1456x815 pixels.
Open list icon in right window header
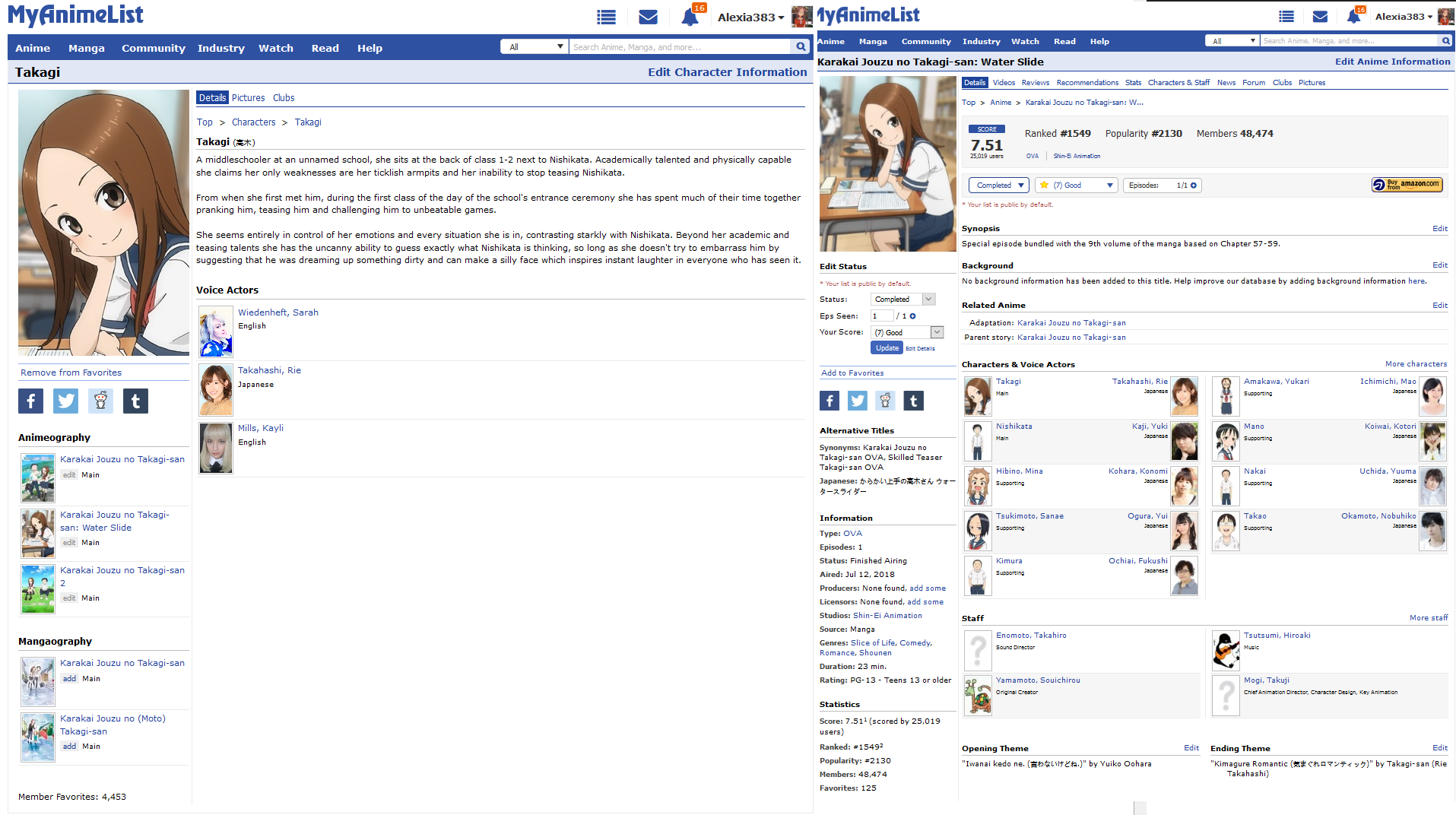pyautogui.click(x=1286, y=16)
